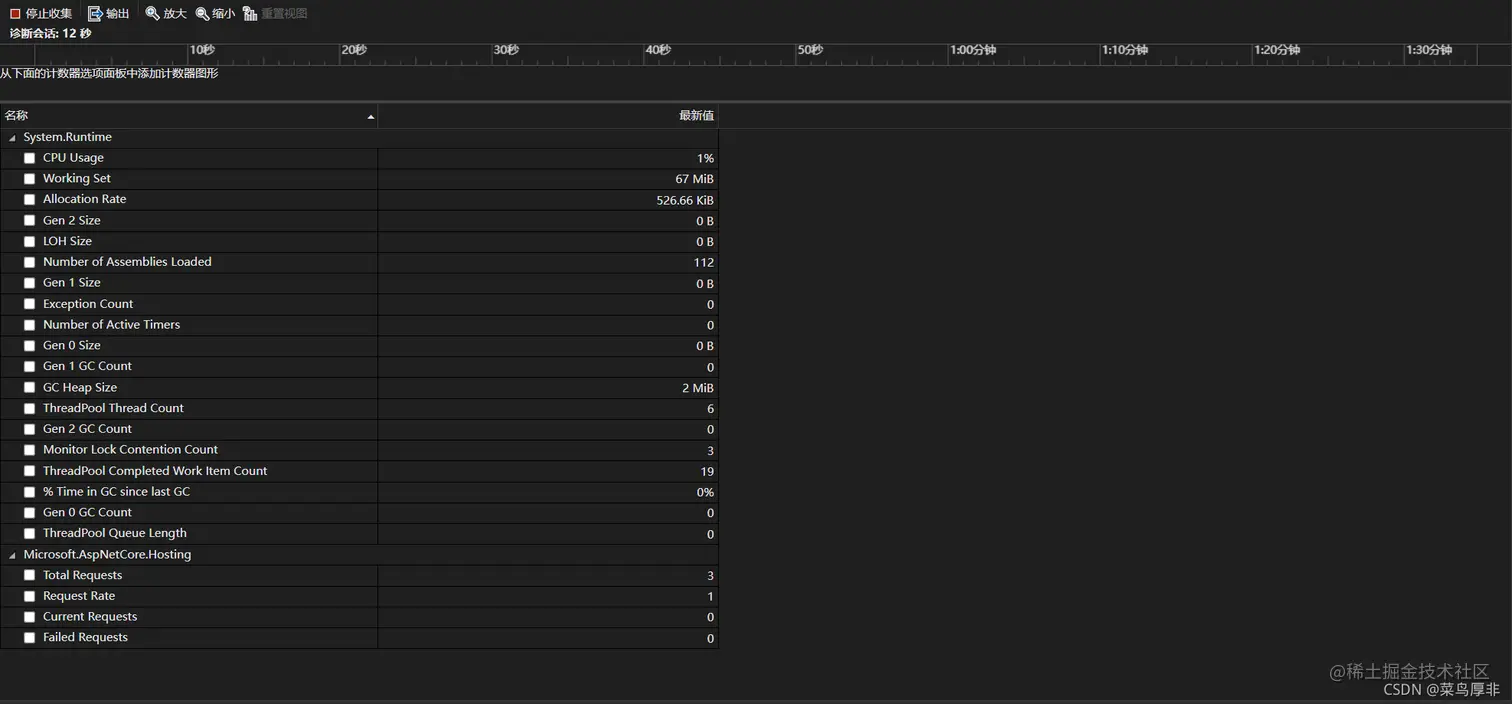
Task: Sort by the 名称 column header
Action: point(189,116)
